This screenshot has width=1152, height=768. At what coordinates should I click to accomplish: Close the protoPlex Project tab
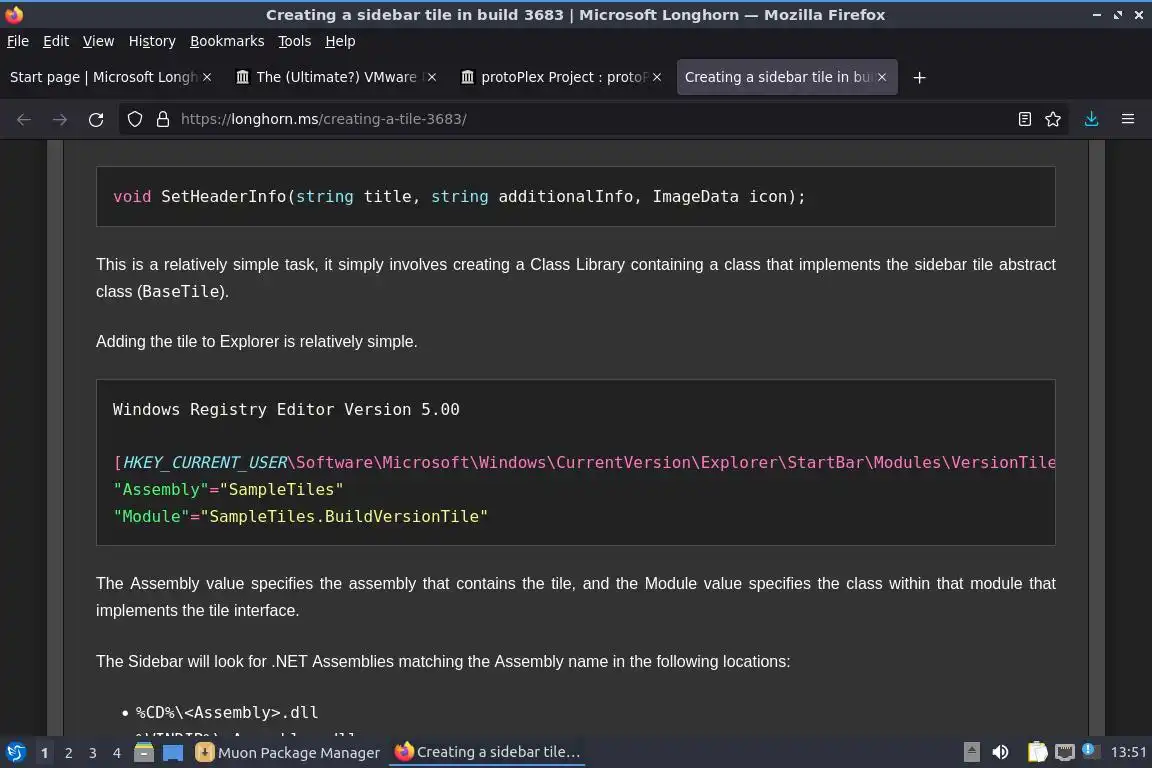pos(657,77)
